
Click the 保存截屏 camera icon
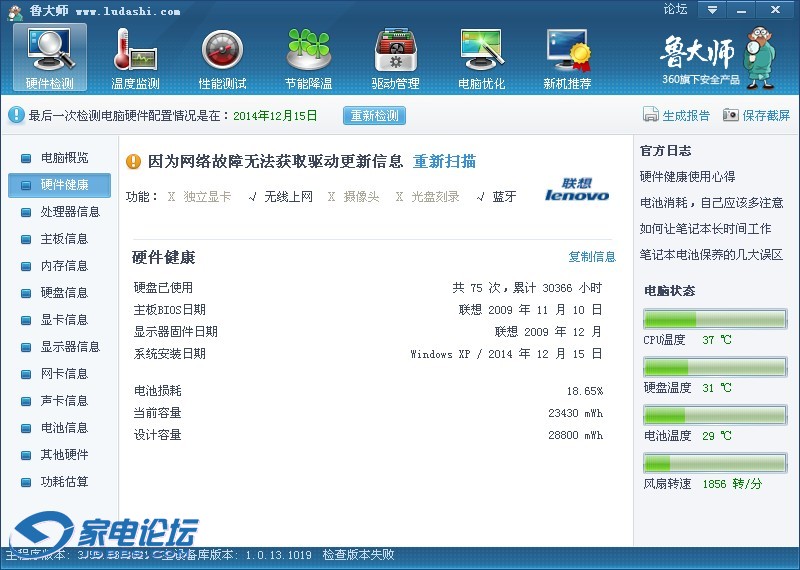click(731, 115)
